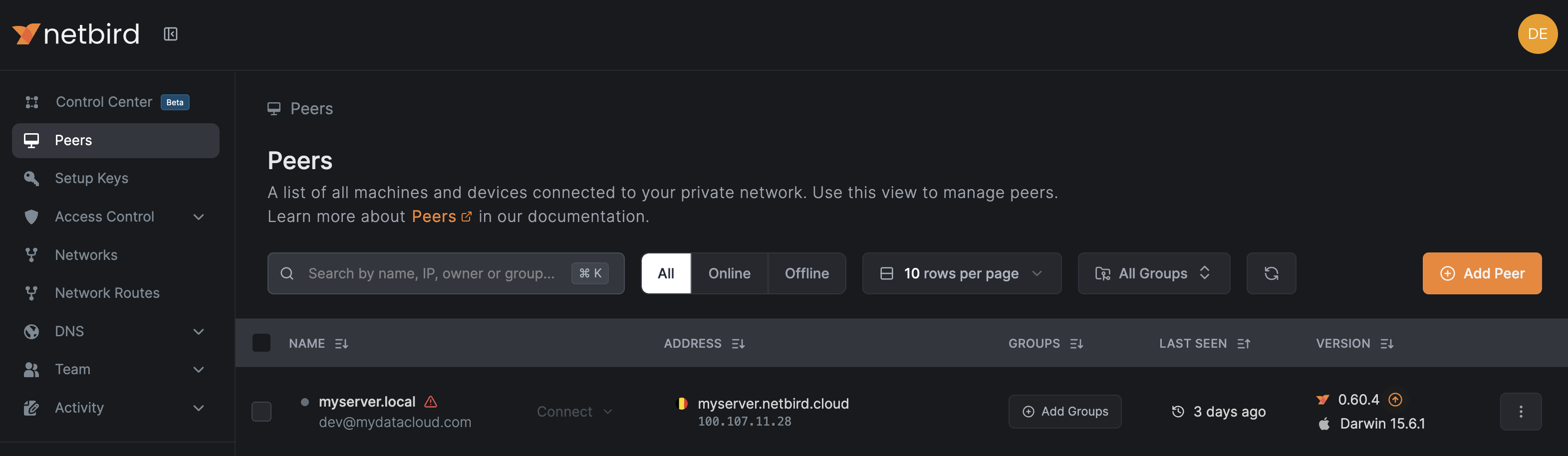Click the magnifier icon in search box
Image resolution: width=1568 pixels, height=456 pixels.
coord(286,273)
